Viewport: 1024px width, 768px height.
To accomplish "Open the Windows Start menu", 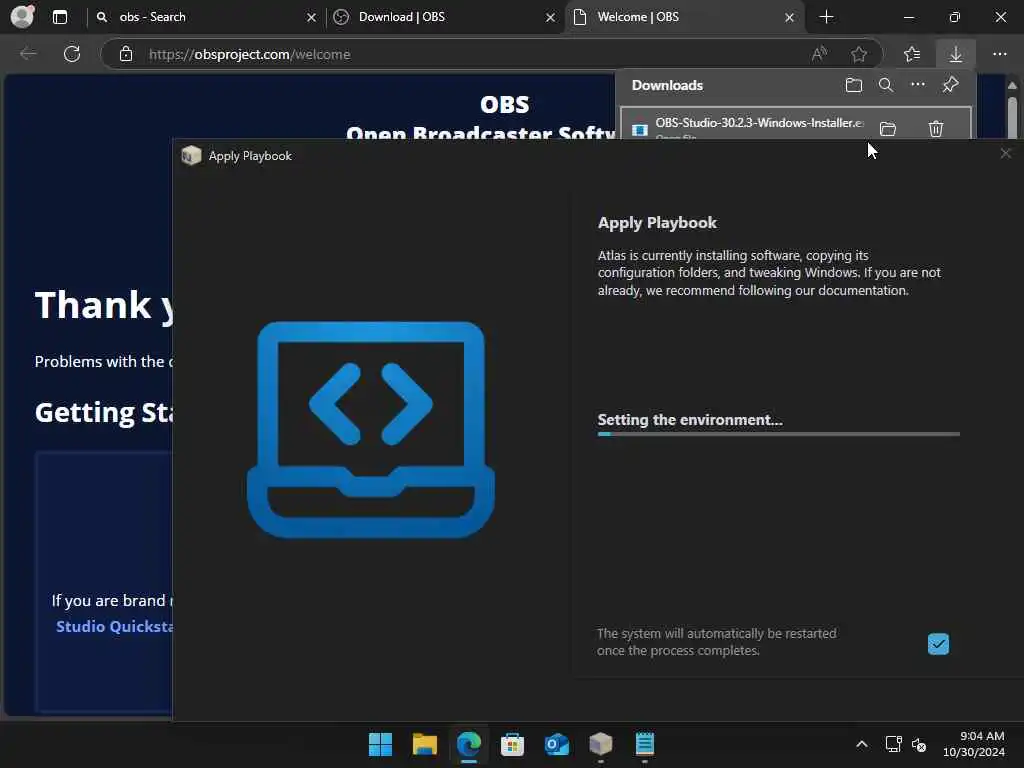I will coord(380,744).
